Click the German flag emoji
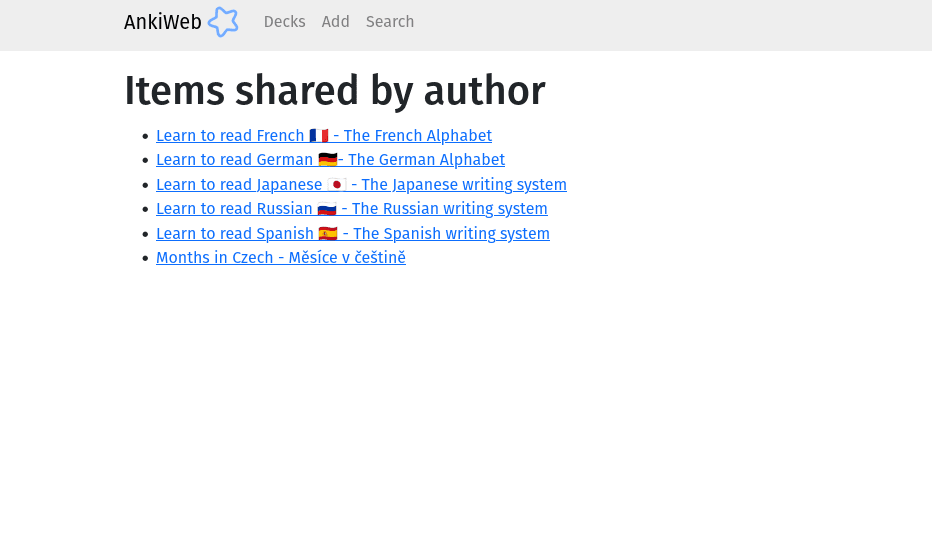This screenshot has height=550, width=932. click(328, 160)
